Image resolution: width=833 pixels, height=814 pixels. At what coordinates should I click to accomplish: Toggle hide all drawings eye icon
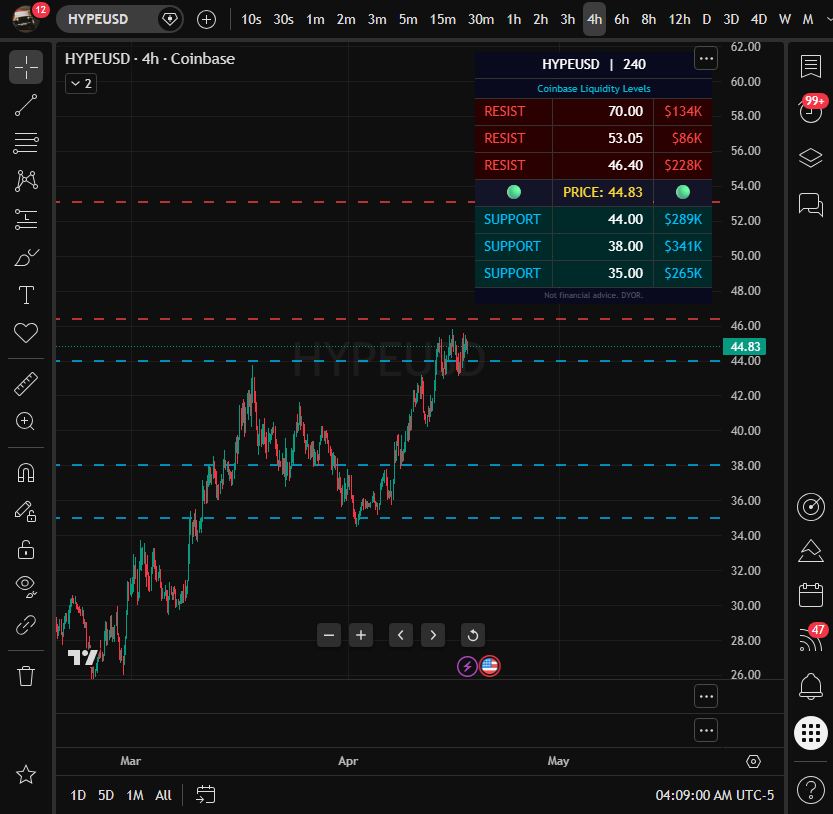tap(26, 587)
